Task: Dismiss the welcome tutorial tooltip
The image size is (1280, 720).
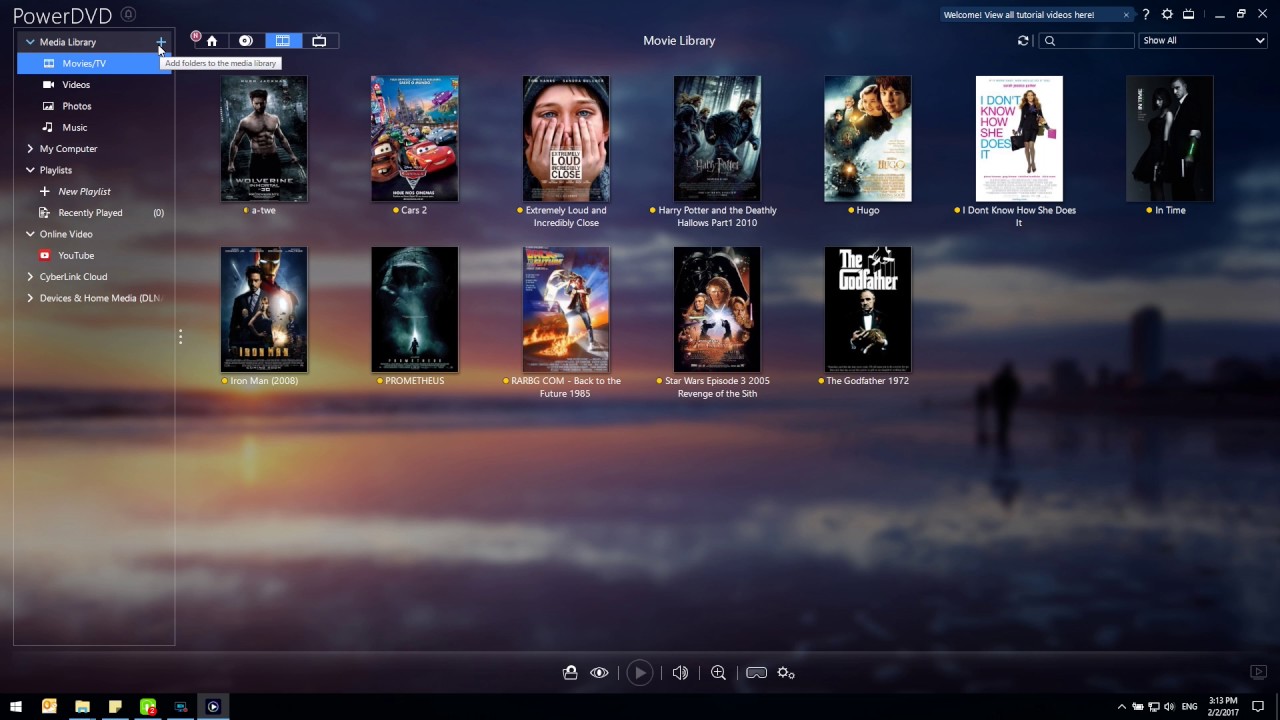Action: click(1126, 15)
